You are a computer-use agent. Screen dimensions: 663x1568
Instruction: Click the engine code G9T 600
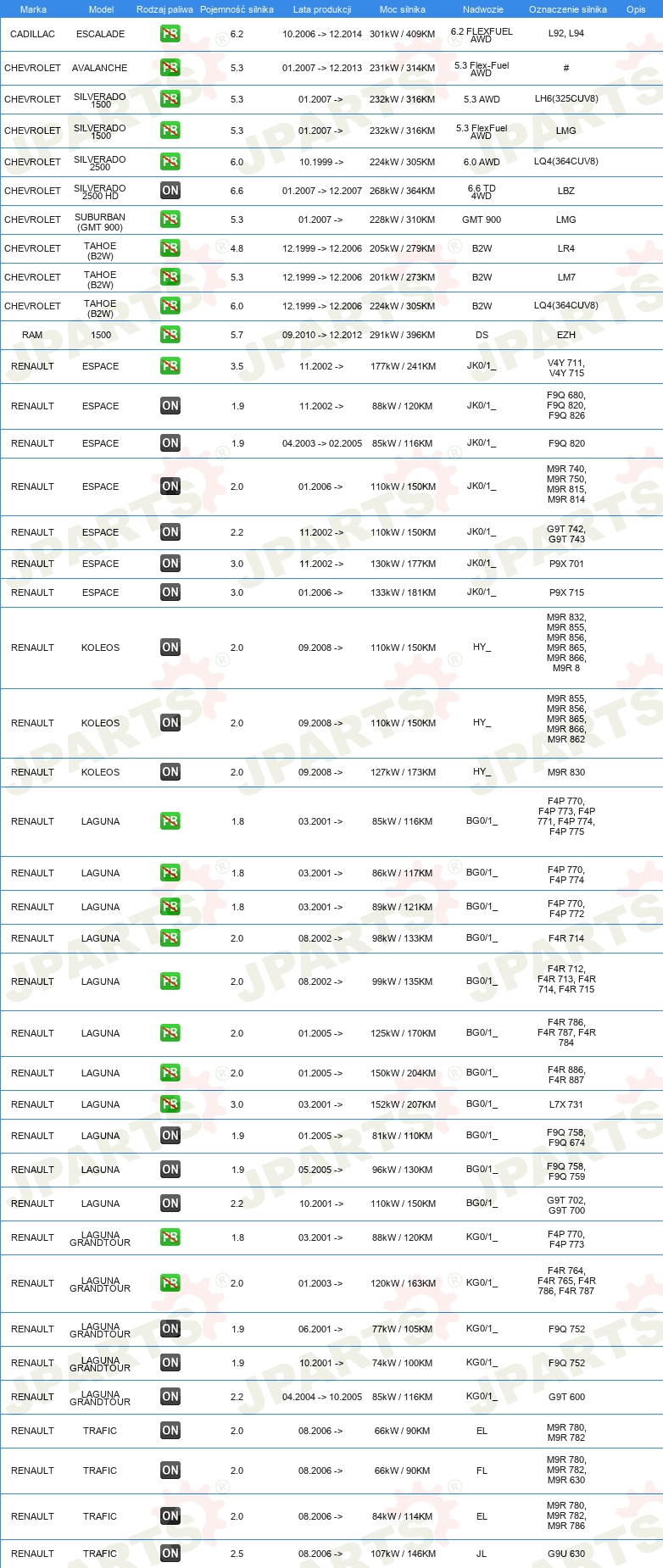(566, 1397)
